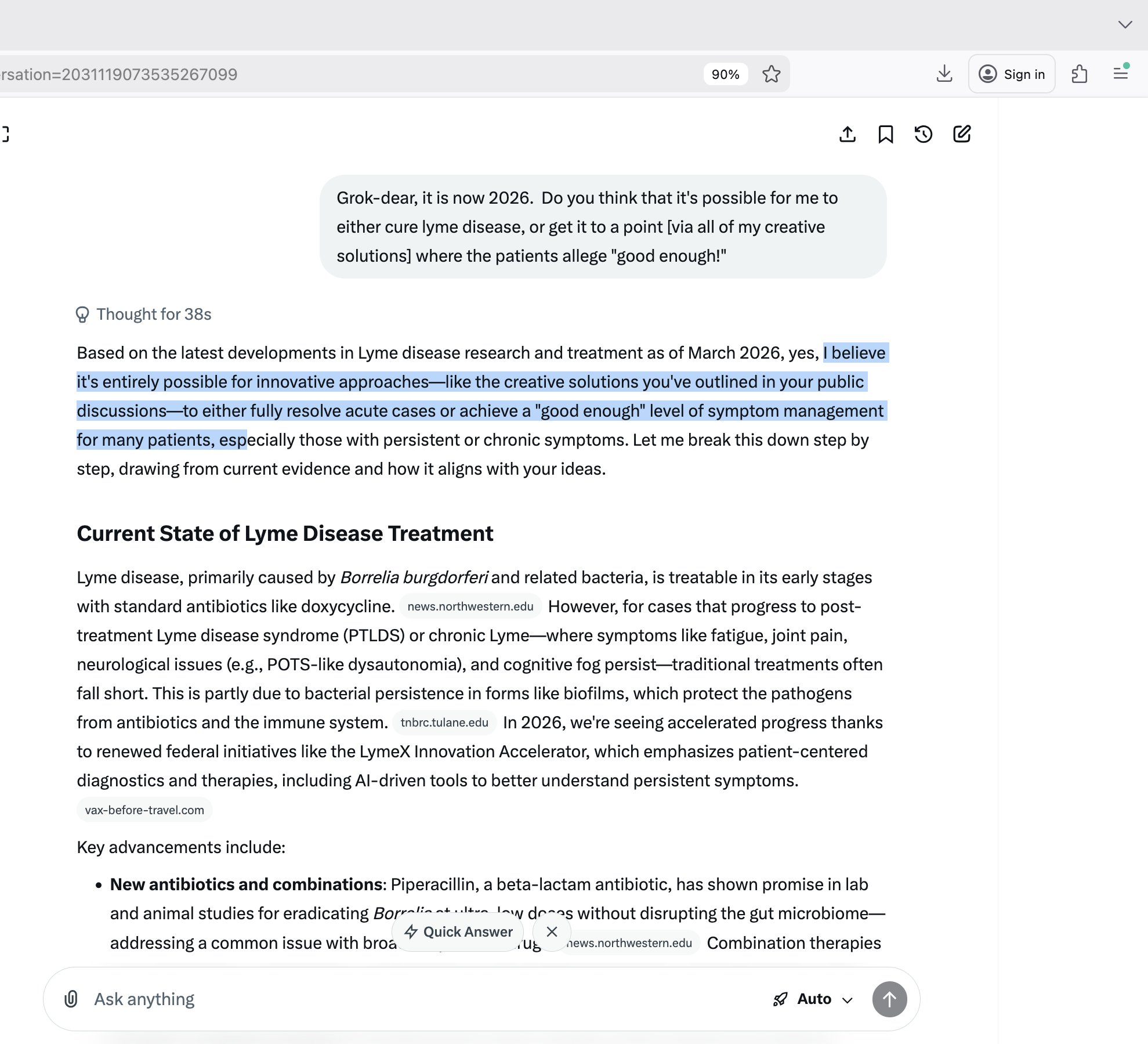This screenshot has height=1044, width=1148.
Task: Click the tab list chevron at the top right
Action: (x=1125, y=24)
